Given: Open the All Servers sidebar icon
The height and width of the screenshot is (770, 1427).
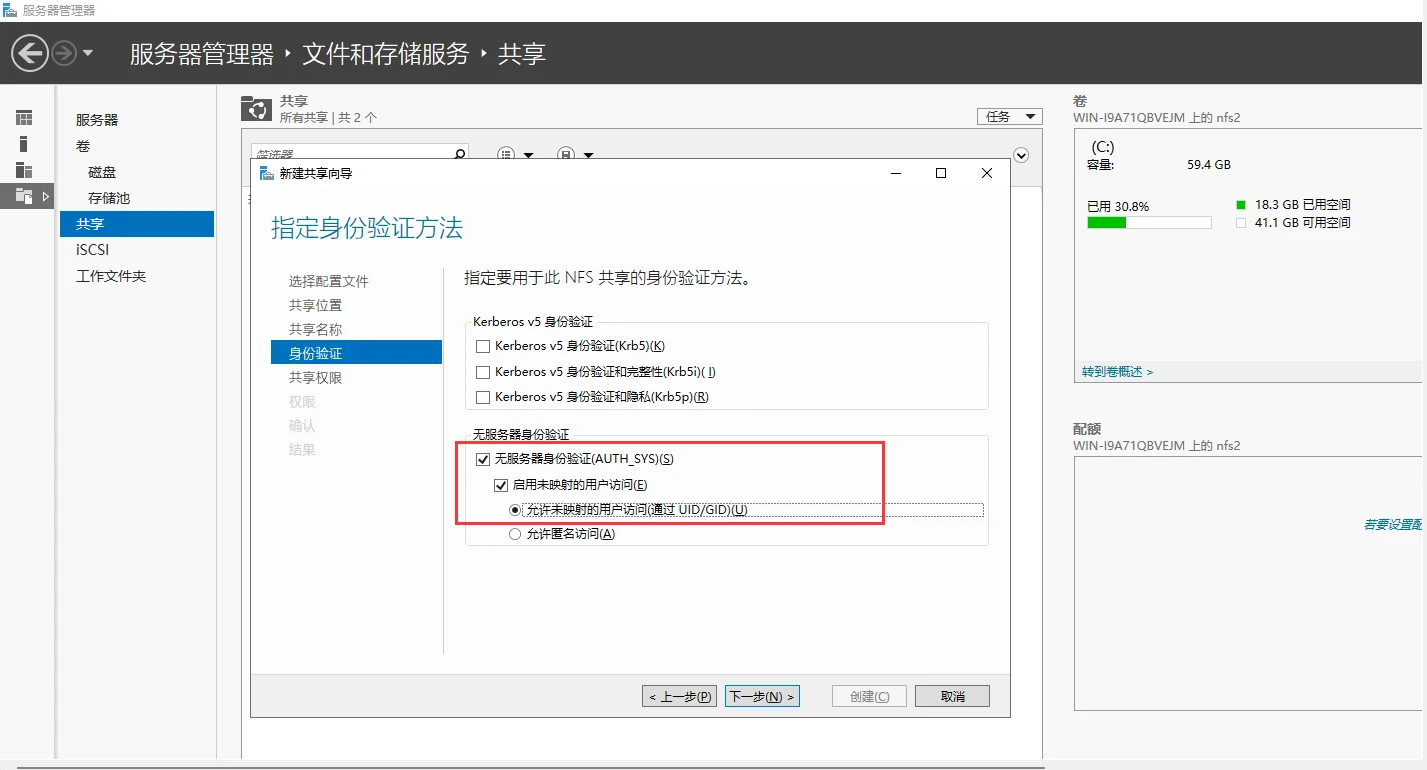Looking at the screenshot, I should tap(24, 170).
